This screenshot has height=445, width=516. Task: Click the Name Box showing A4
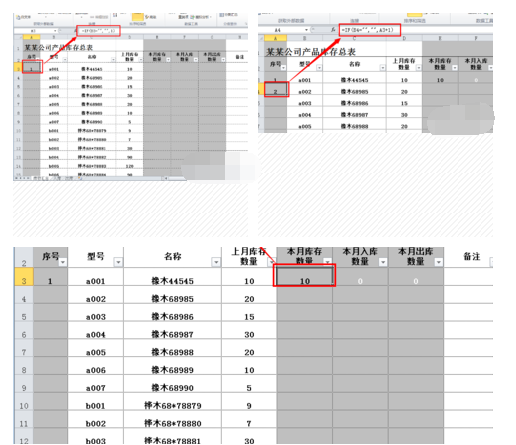[x=281, y=30]
